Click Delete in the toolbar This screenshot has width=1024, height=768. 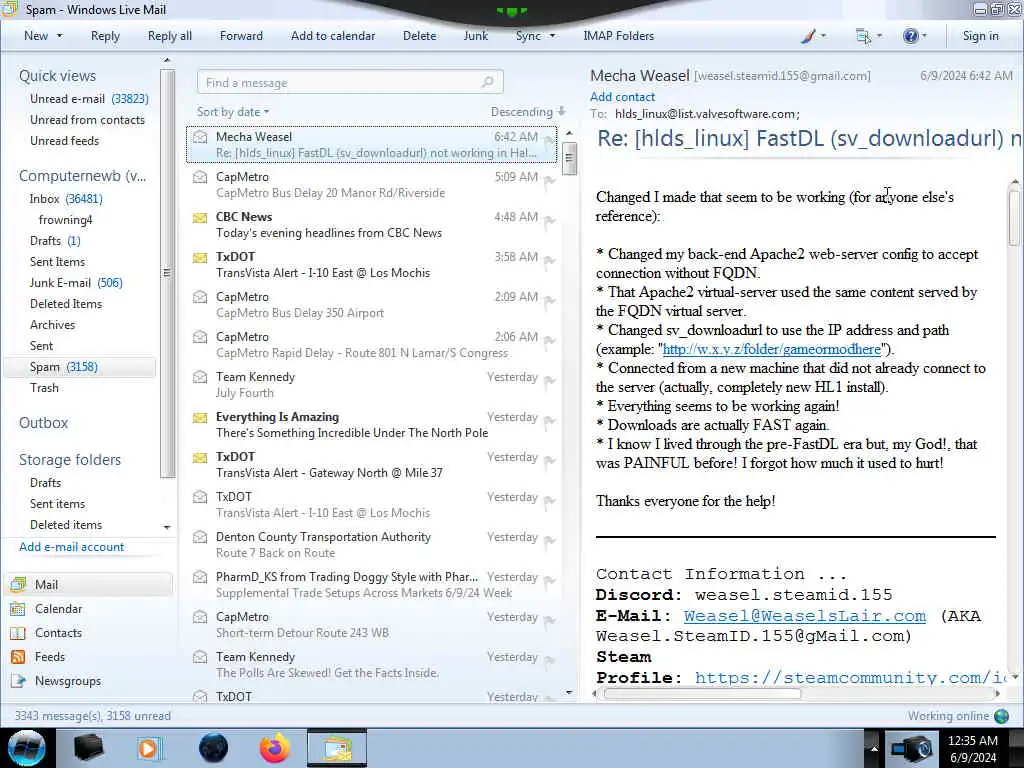pos(419,36)
